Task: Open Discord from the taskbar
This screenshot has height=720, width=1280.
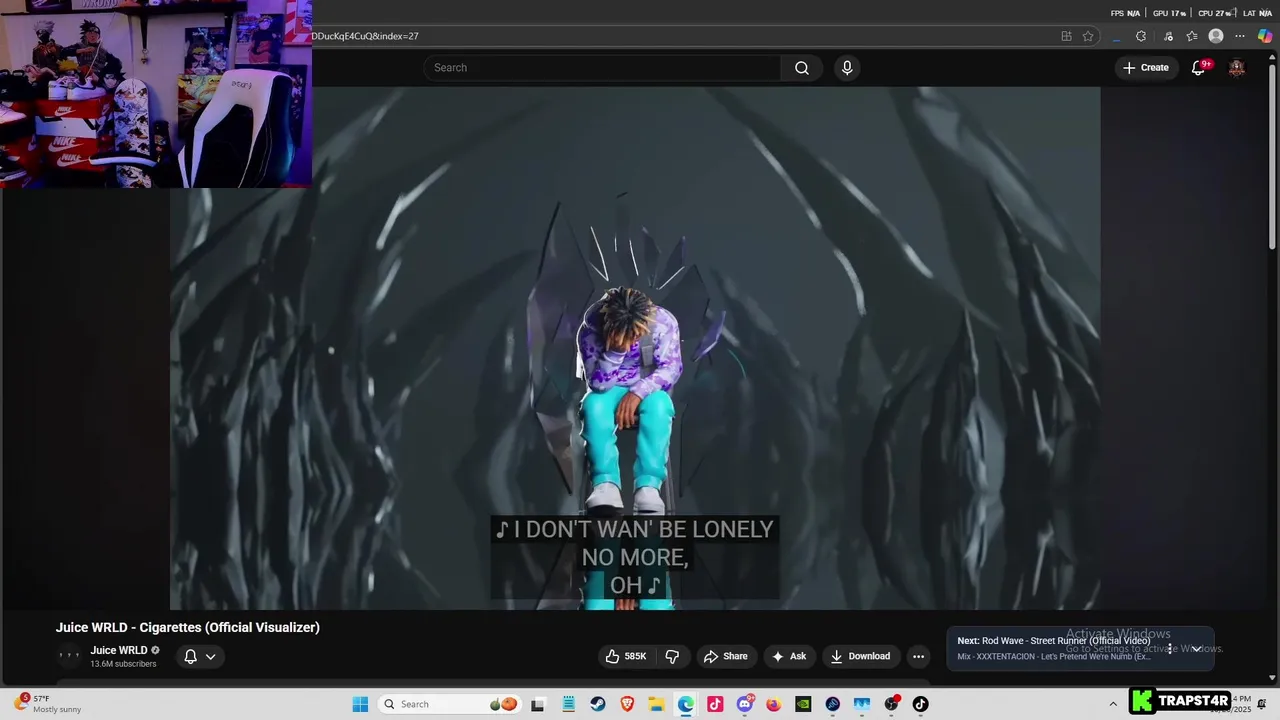Action: point(745,704)
